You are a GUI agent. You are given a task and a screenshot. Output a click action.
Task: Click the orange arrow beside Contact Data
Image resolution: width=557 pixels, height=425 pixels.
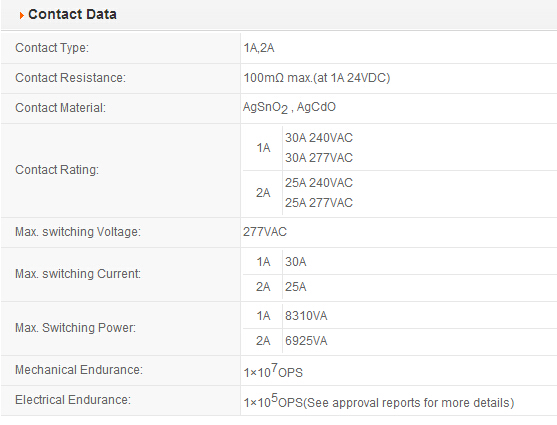(x=22, y=15)
